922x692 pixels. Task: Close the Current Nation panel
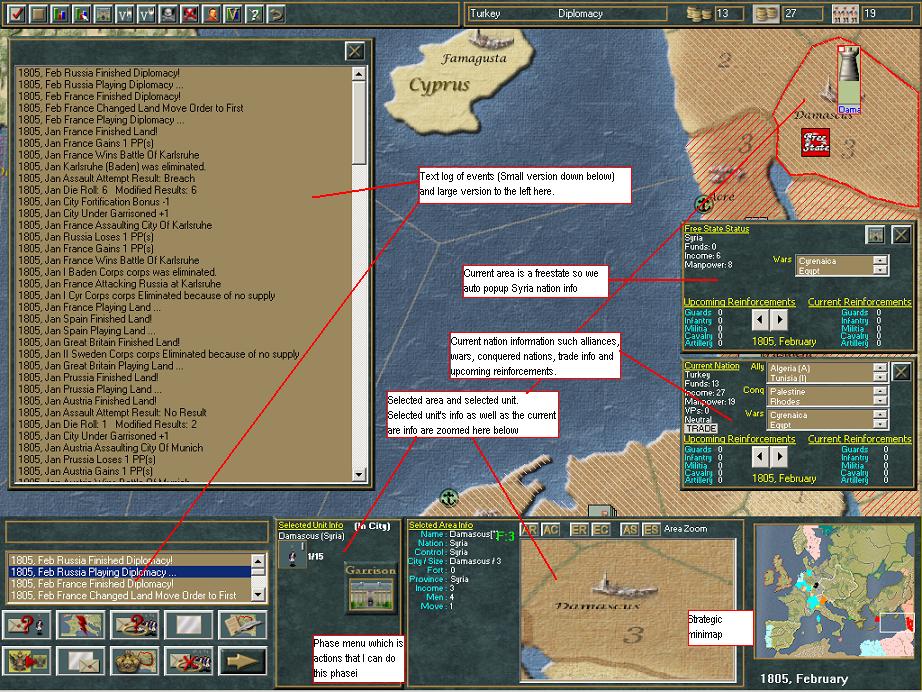pos(901,372)
